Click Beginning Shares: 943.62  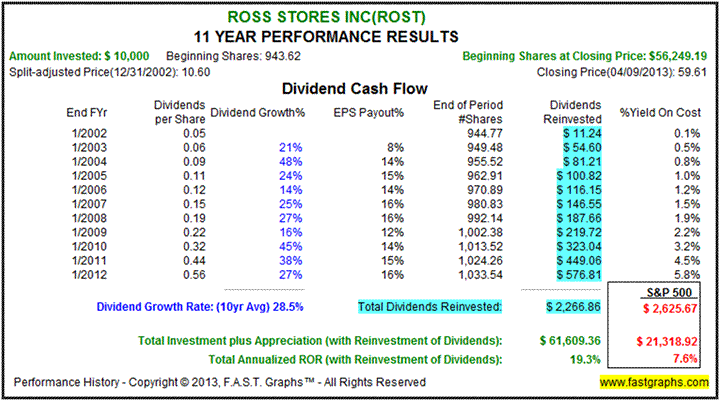pyautogui.click(x=233, y=56)
